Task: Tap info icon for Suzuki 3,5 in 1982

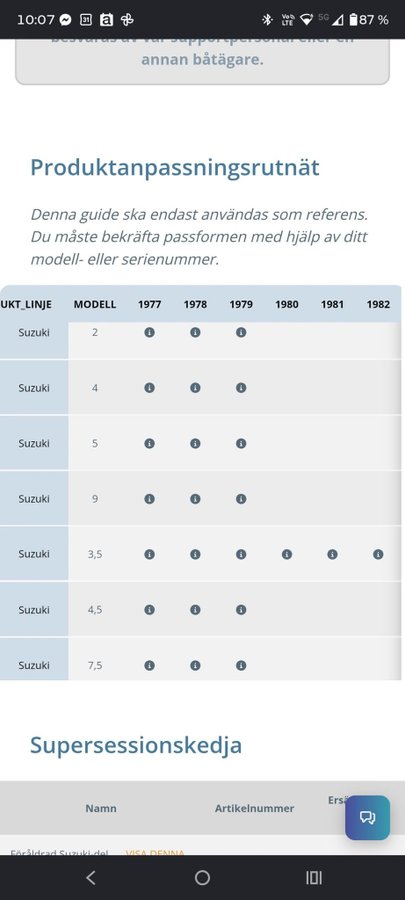Action: tap(378, 554)
